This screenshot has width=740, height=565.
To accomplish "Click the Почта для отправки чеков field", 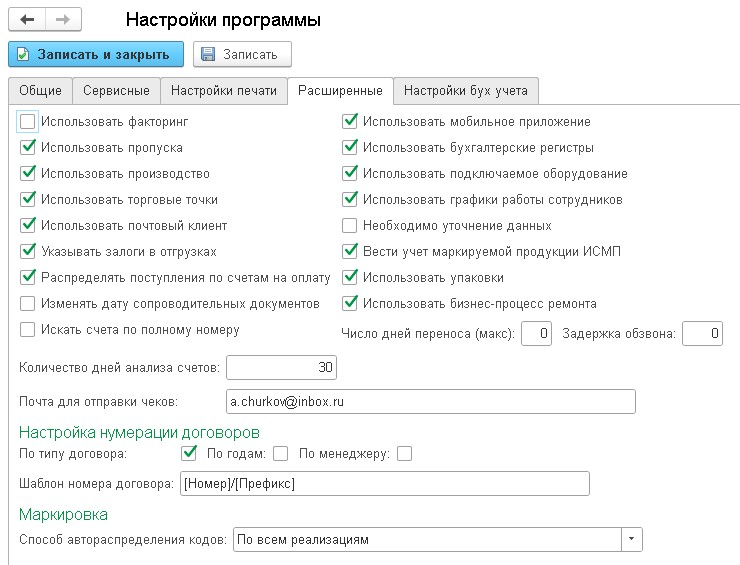I will coord(430,401).
